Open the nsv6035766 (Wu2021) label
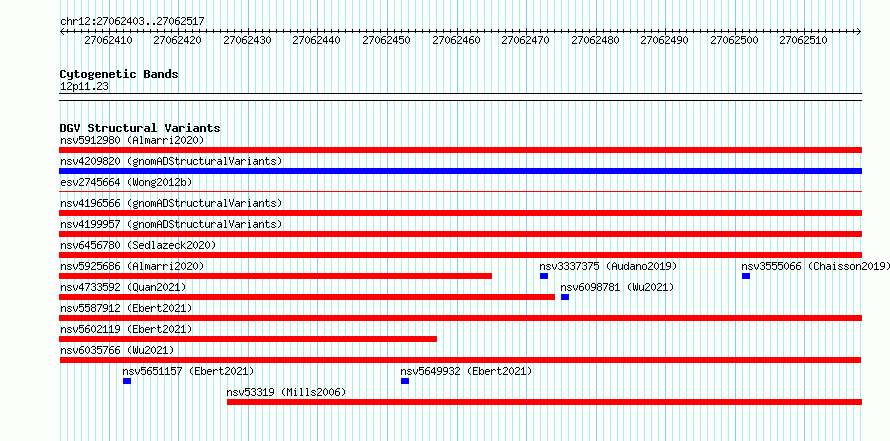This screenshot has height=441, width=890. point(117,350)
